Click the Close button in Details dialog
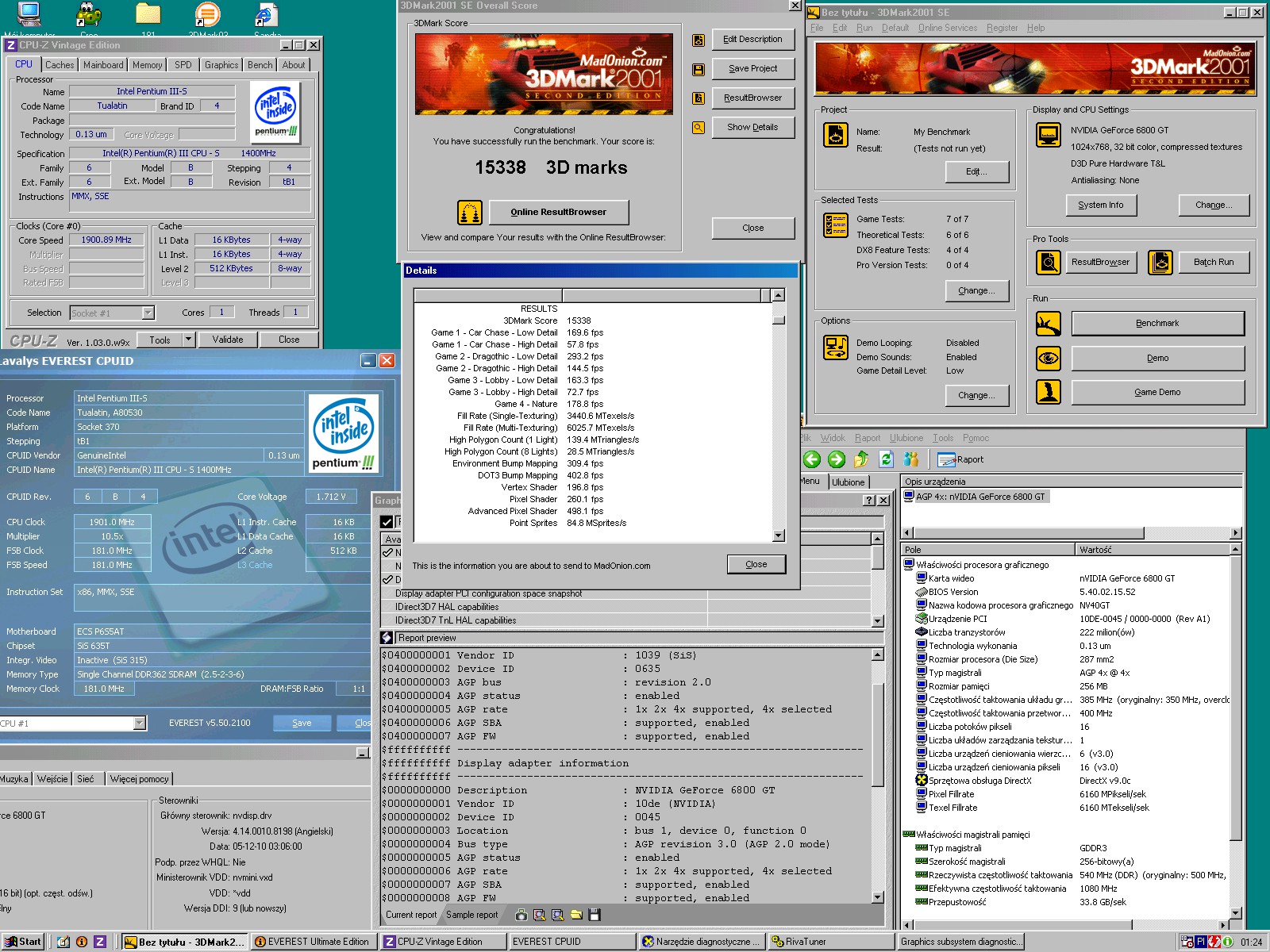 click(756, 564)
